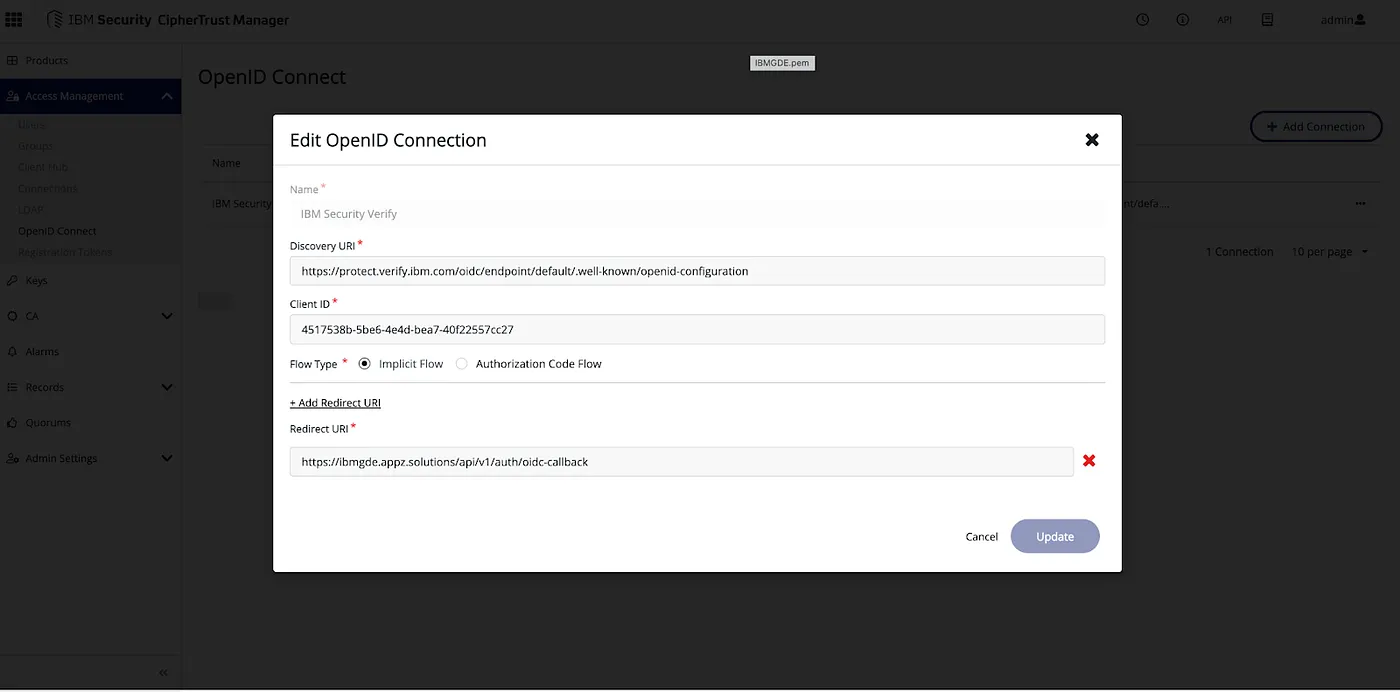
Task: Click the admin user profile icon
Action: pos(1360,20)
